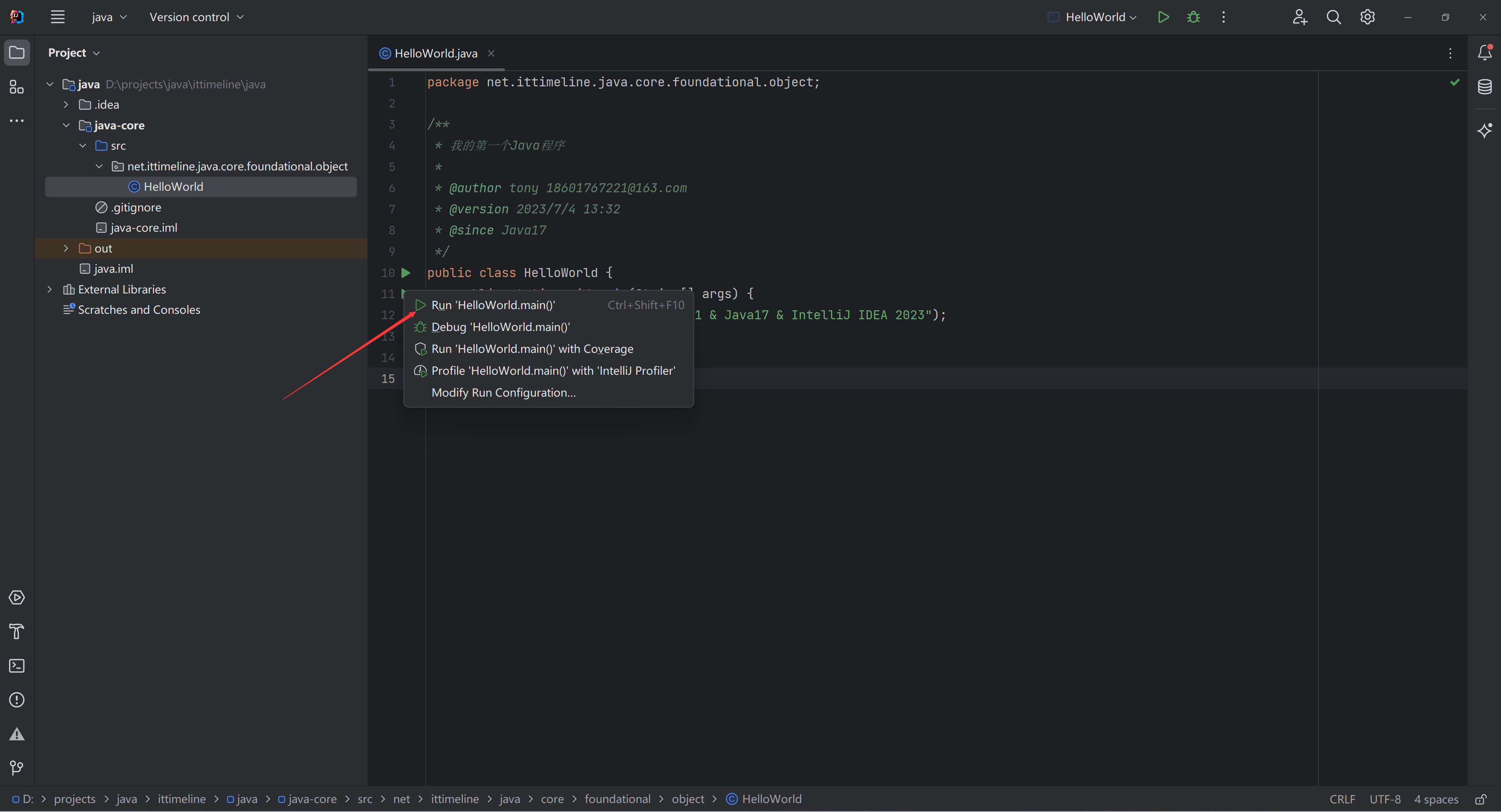Image resolution: width=1501 pixels, height=812 pixels.
Task: Collapse the java root folder
Action: point(50,84)
